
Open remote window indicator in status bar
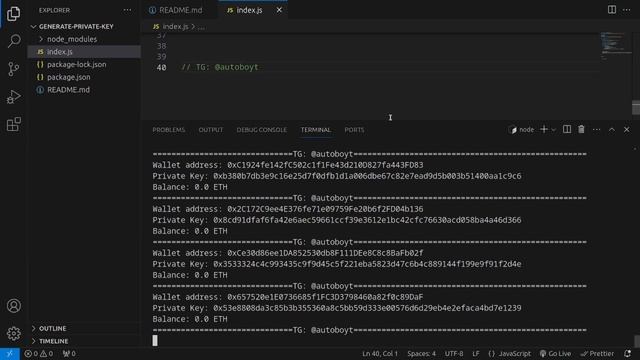pyautogui.click(x=10, y=354)
